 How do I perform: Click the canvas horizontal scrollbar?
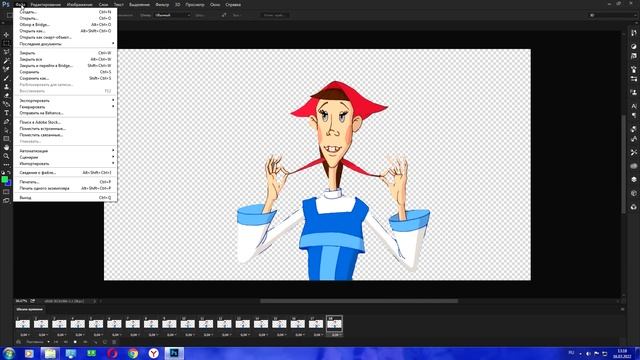point(359,301)
